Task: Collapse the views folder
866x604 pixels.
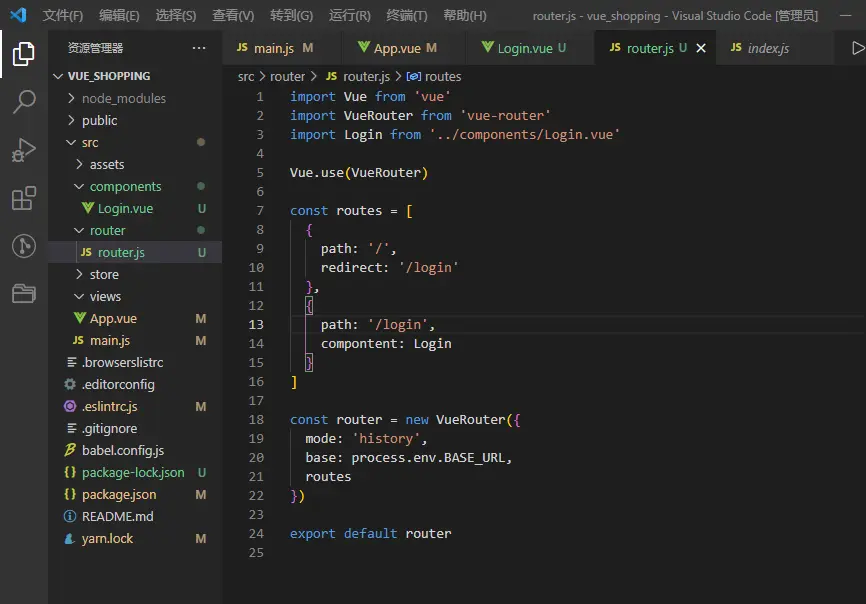Action: (x=79, y=296)
